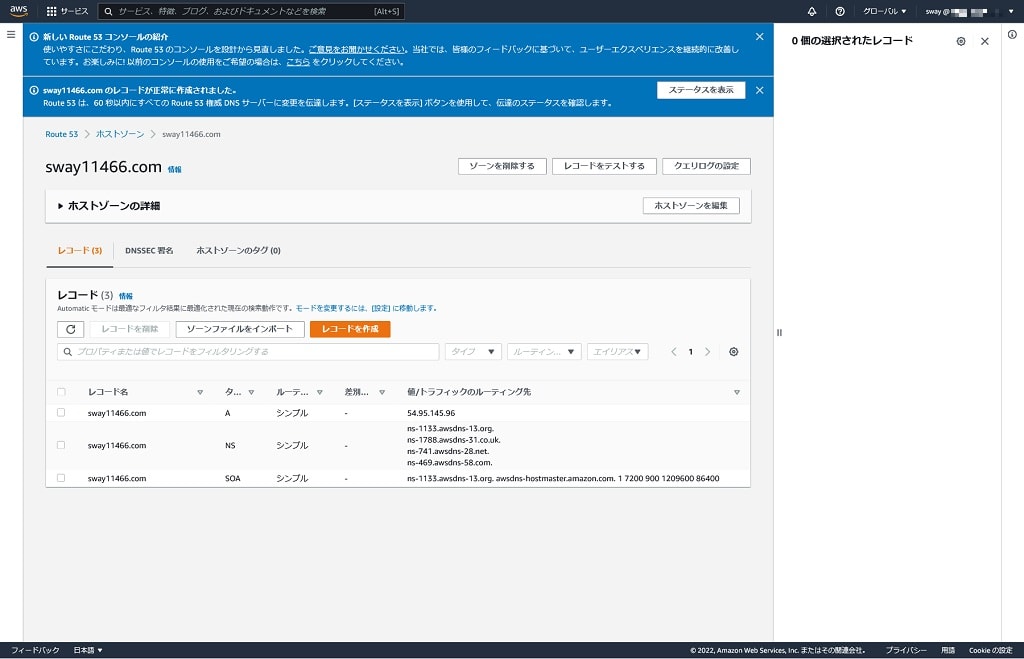Viewport: 1024px width, 659px height.
Task: Click info link next to sway11466.com title
Action: (174, 169)
